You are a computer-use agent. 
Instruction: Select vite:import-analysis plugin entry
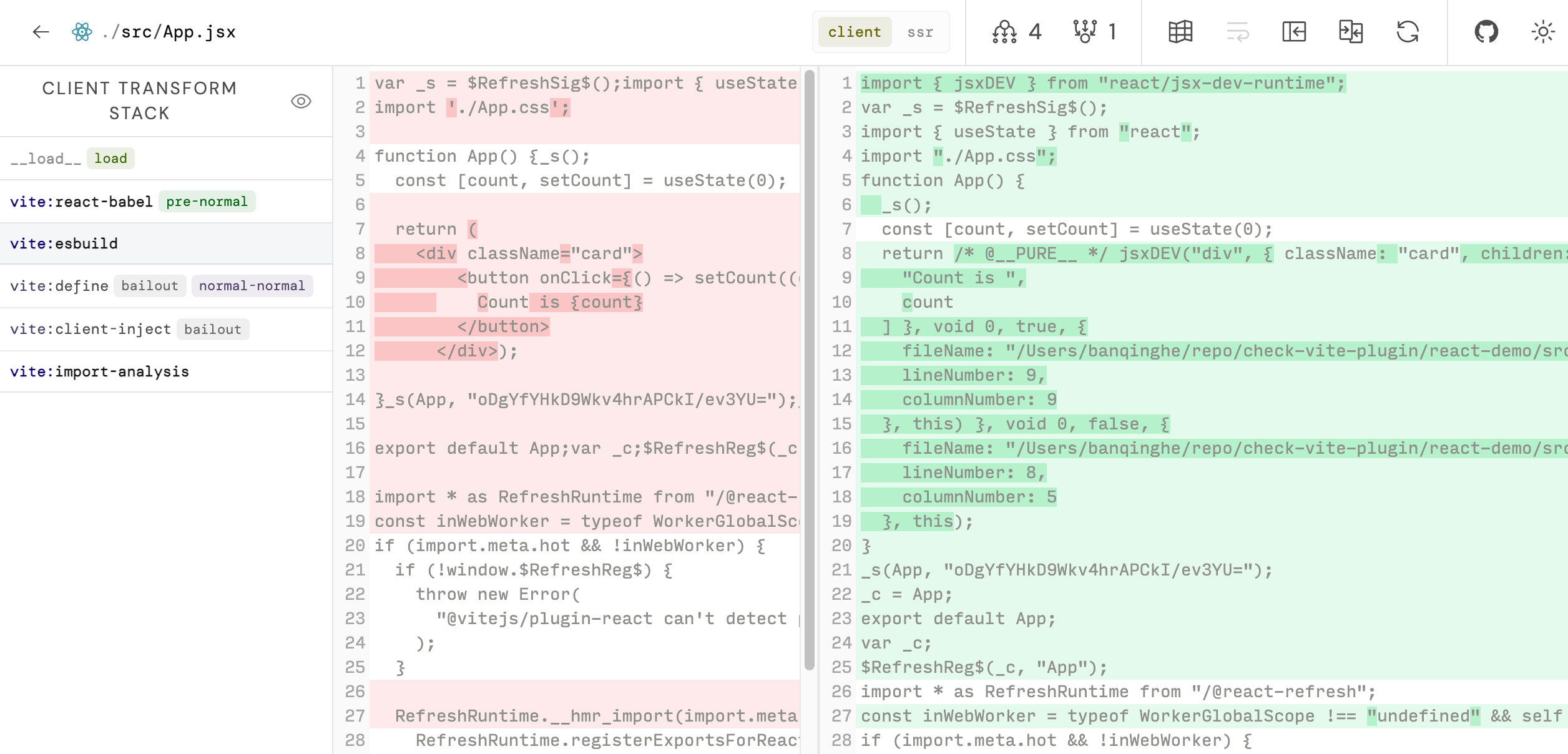pyautogui.click(x=100, y=371)
